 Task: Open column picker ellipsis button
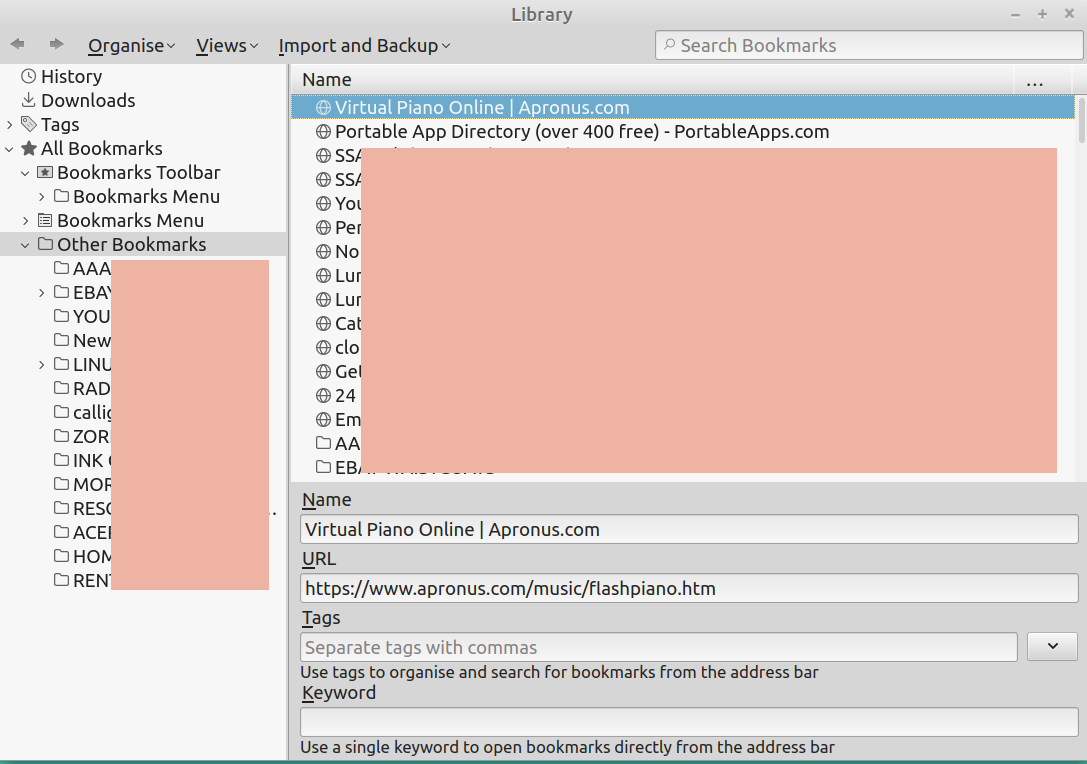[x=1034, y=80]
